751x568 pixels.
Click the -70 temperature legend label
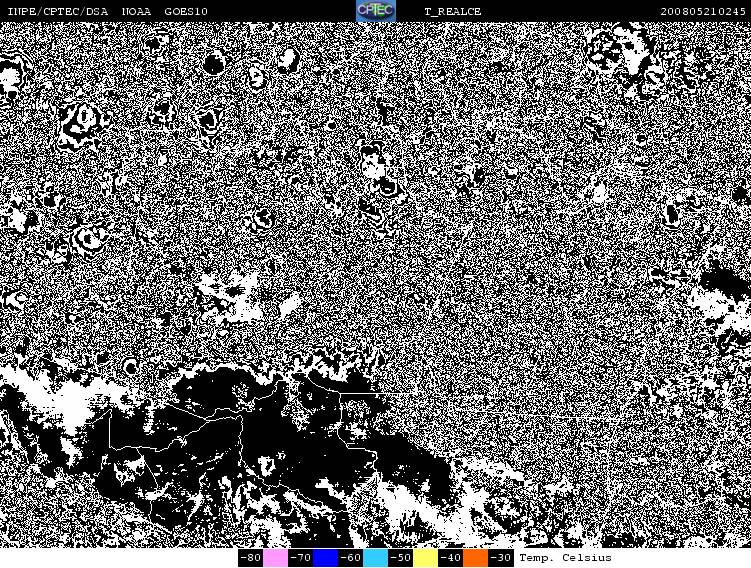(x=300, y=558)
